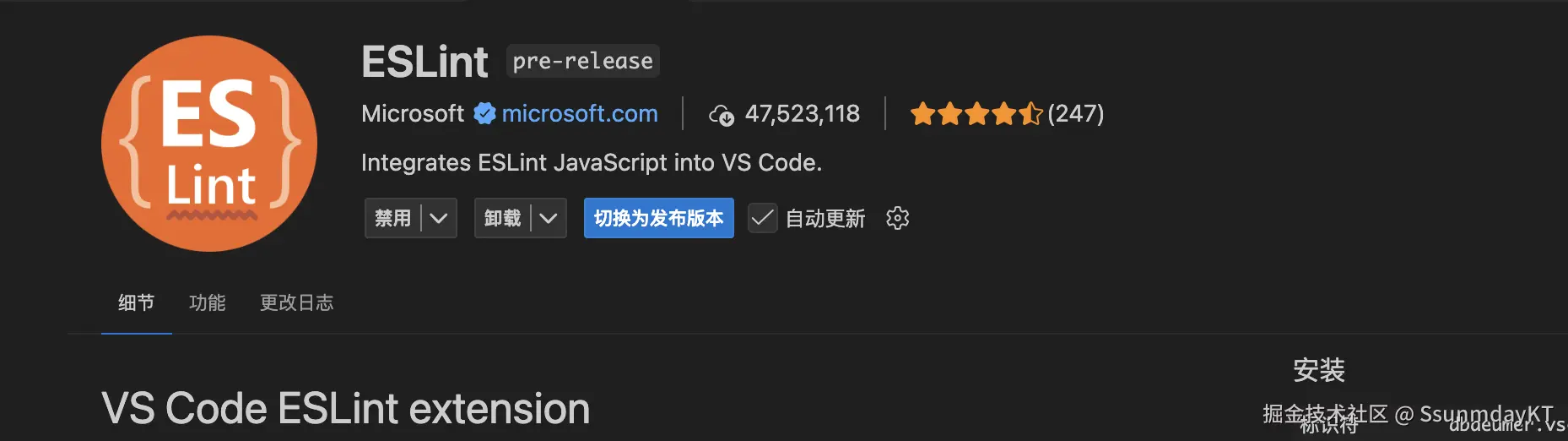Viewport: 1568px width, 441px height.
Task: Click the ESLint extension title
Action: coord(424,62)
